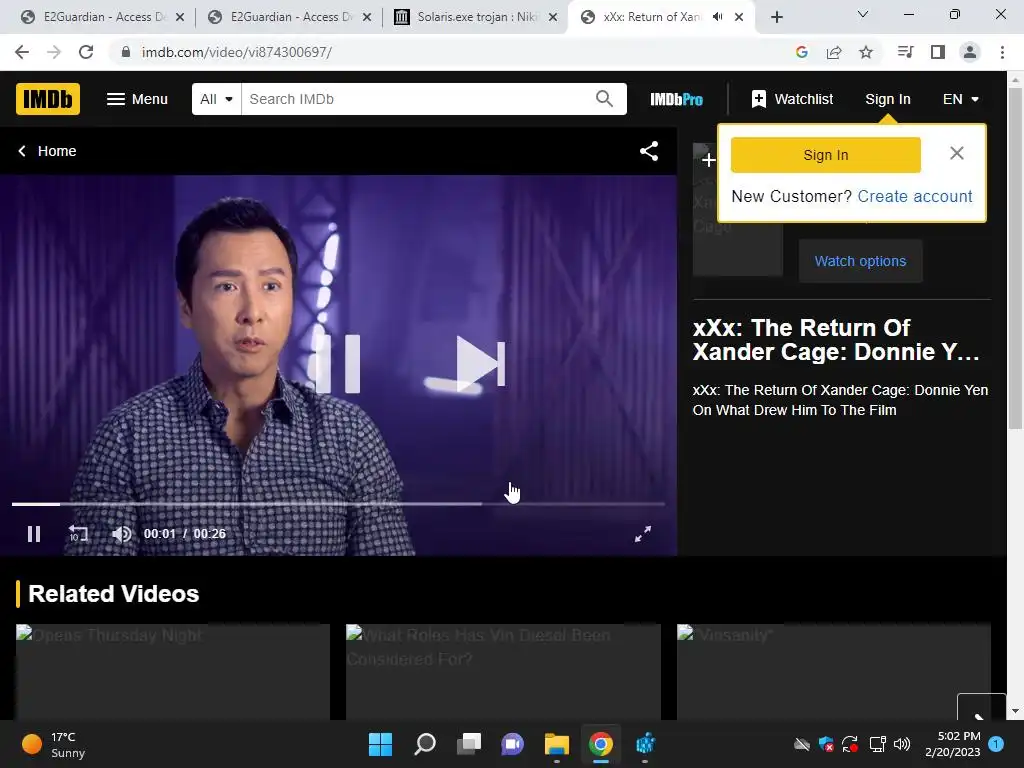The height and width of the screenshot is (768, 1024).
Task: Open Watch options
Action: [860, 261]
